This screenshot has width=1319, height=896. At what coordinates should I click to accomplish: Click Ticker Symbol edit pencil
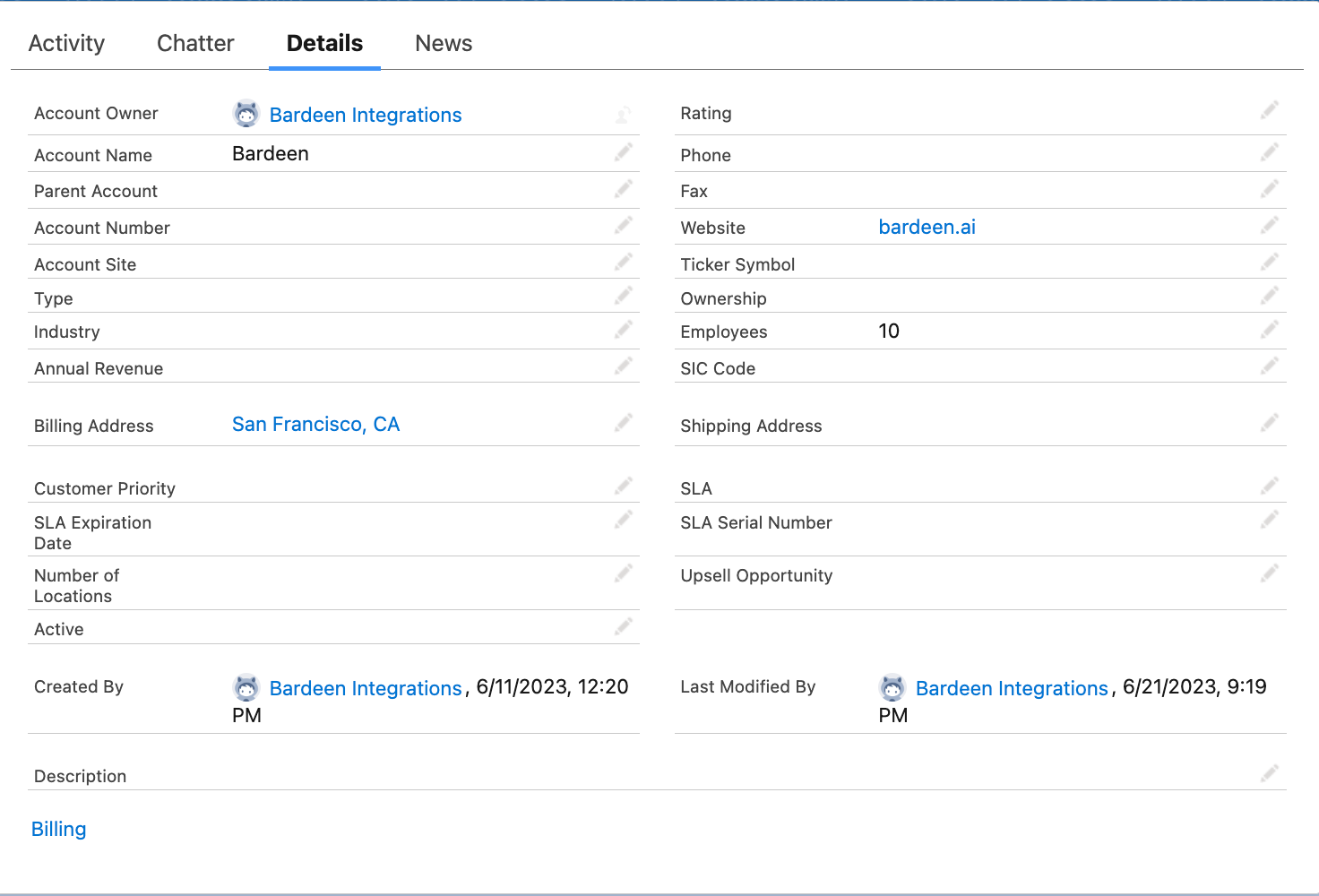(x=1270, y=262)
